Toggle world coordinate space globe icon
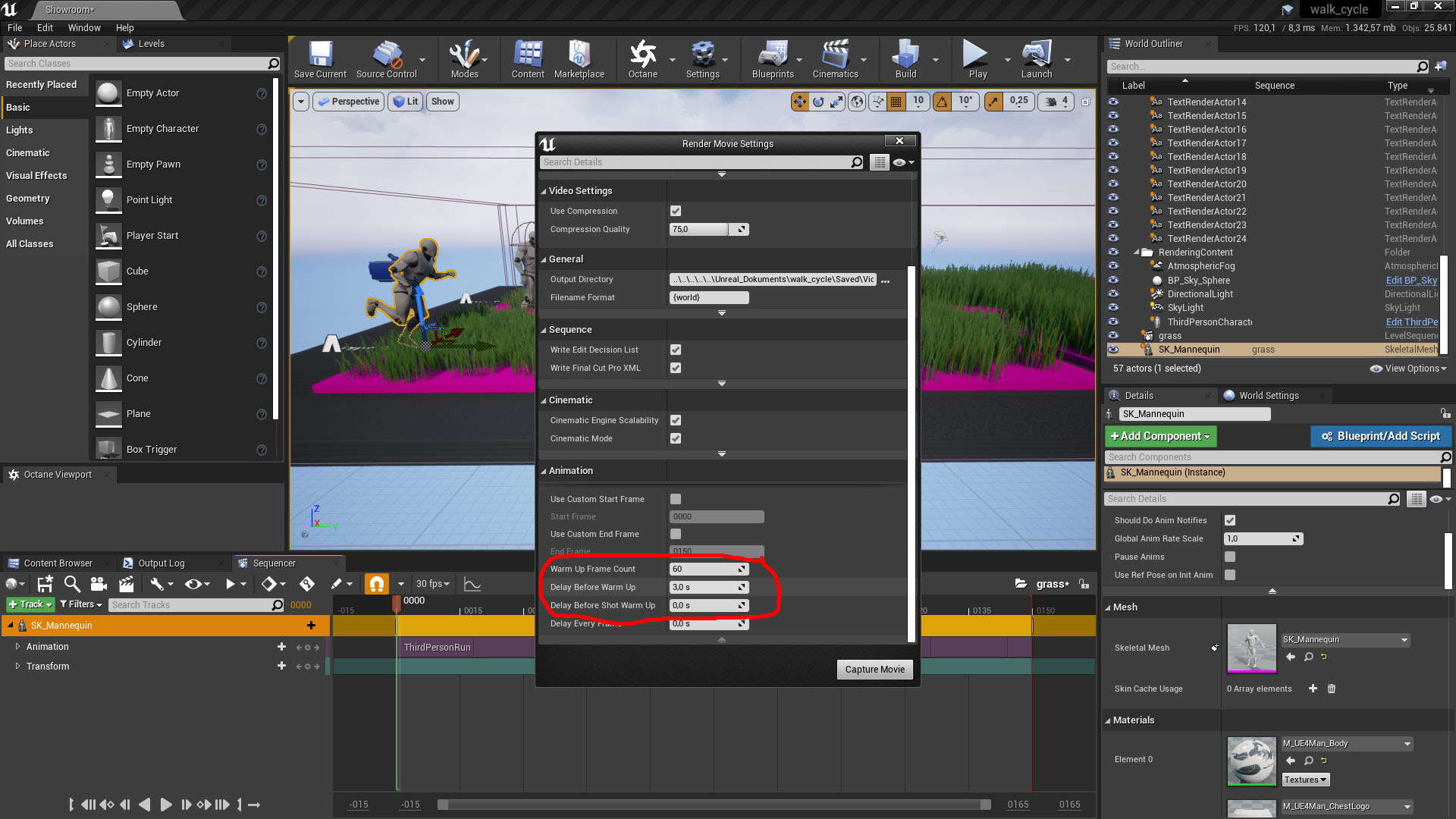Image resolution: width=1456 pixels, height=819 pixels. tap(857, 102)
